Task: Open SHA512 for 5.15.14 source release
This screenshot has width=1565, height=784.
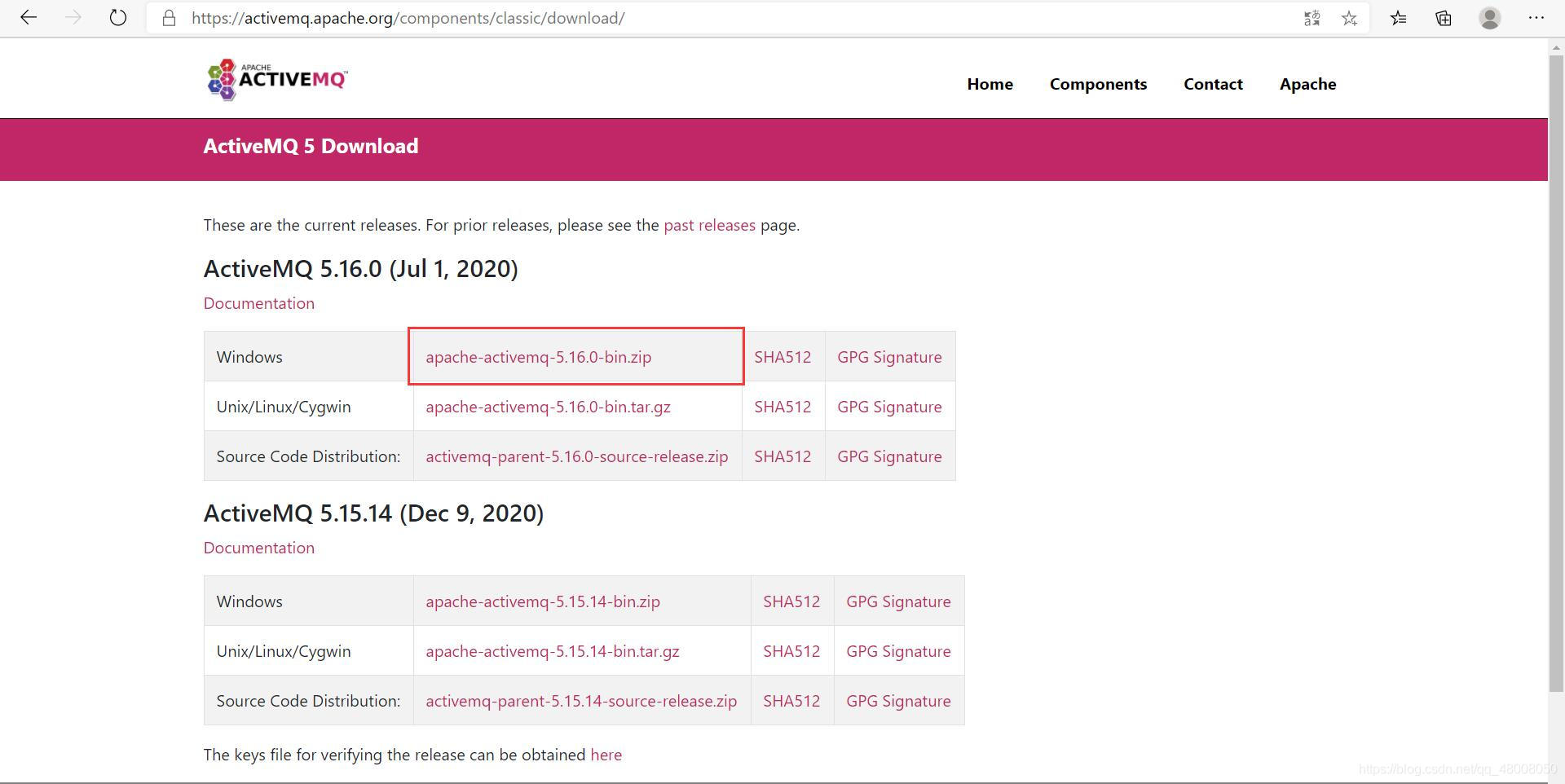Action: pos(791,701)
